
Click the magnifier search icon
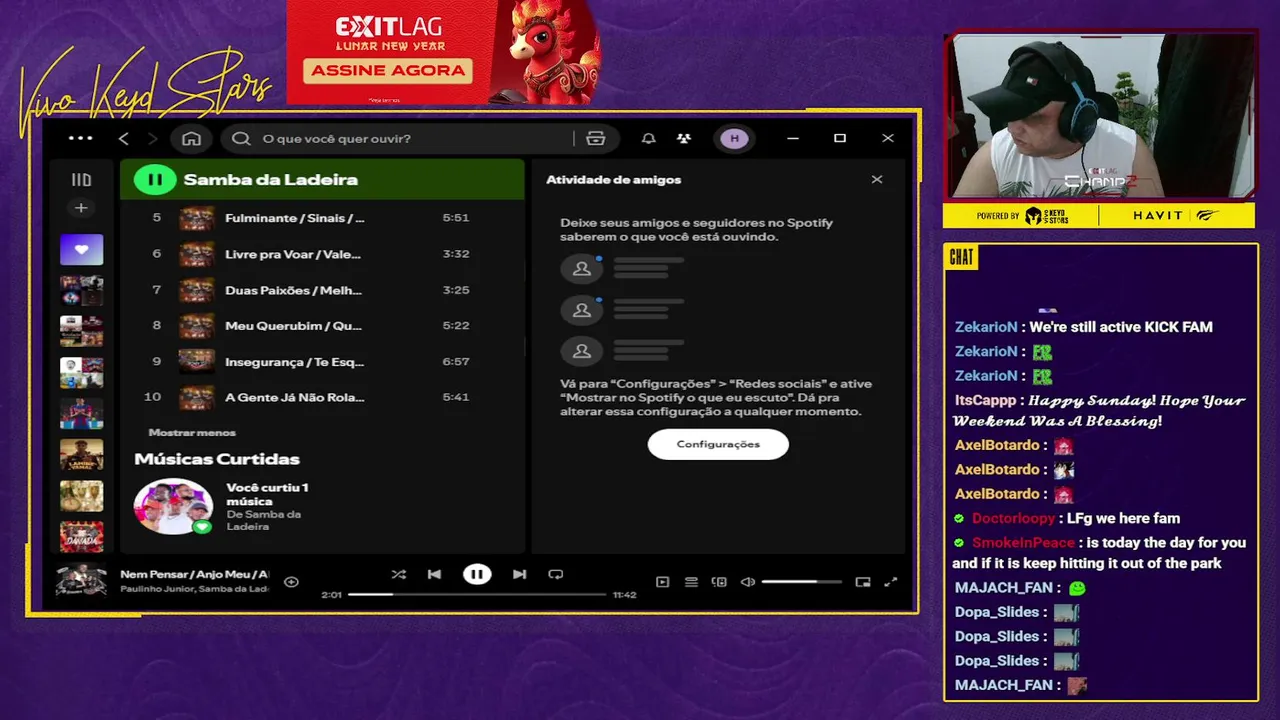click(241, 139)
